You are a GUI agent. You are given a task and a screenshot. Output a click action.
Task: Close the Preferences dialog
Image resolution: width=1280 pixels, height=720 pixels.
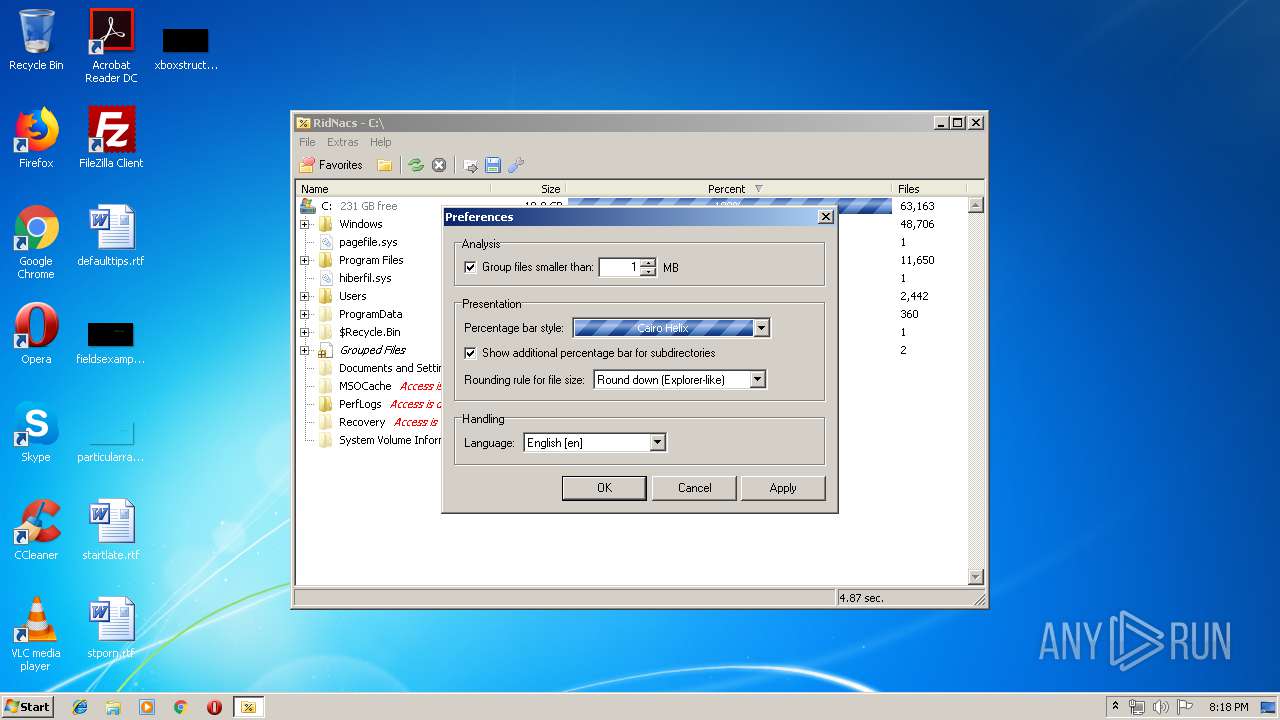pyautogui.click(x=825, y=216)
